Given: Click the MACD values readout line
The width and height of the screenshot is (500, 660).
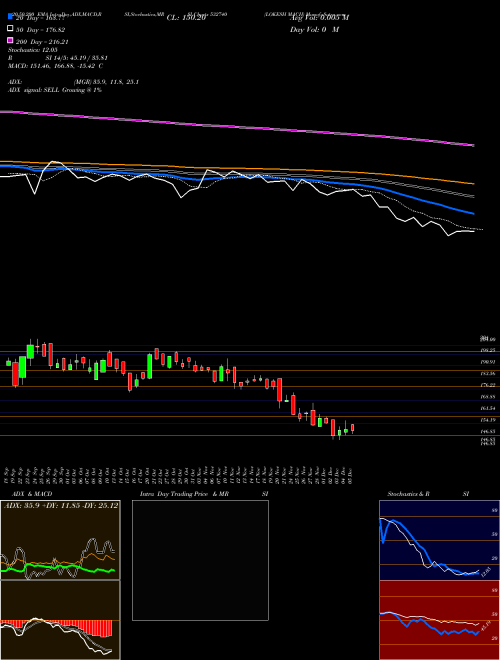Looking at the screenshot, I should coord(56,66).
